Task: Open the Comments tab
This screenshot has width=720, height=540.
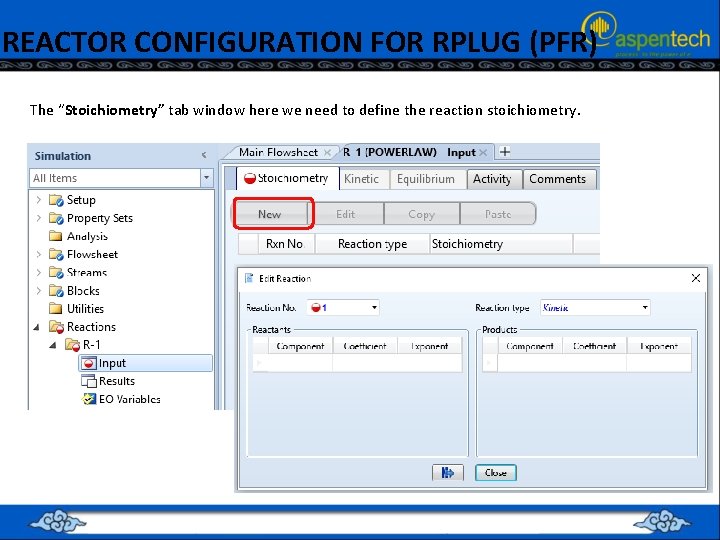Action: click(559, 179)
